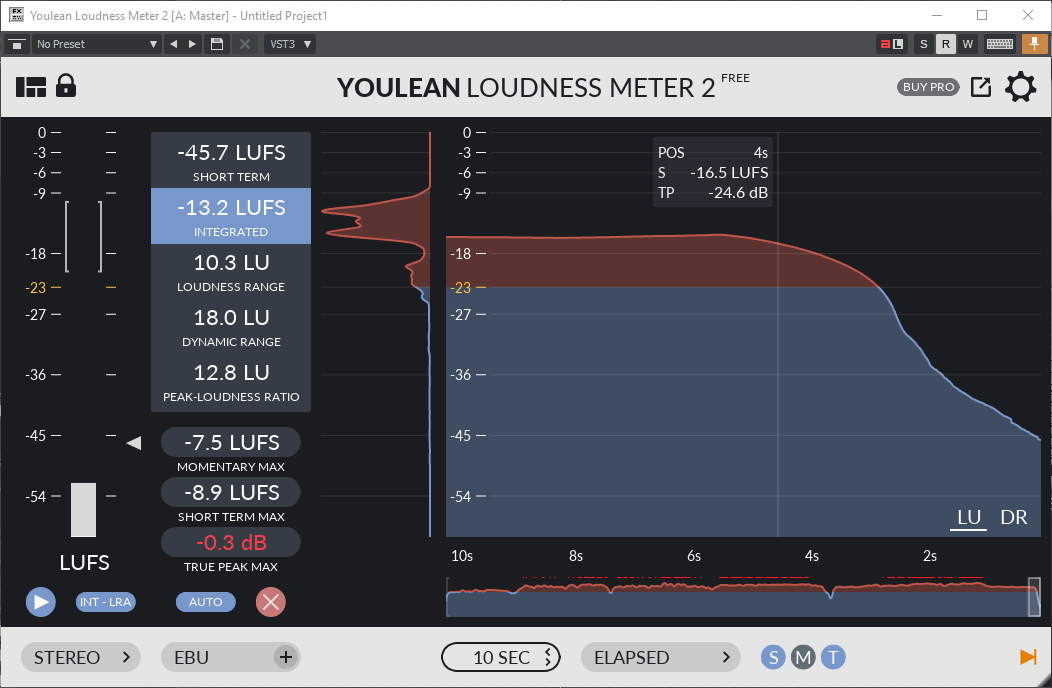Click the white meter target arrow marker
Viewport: 1052px width, 688px height.
pyautogui.click(x=134, y=443)
